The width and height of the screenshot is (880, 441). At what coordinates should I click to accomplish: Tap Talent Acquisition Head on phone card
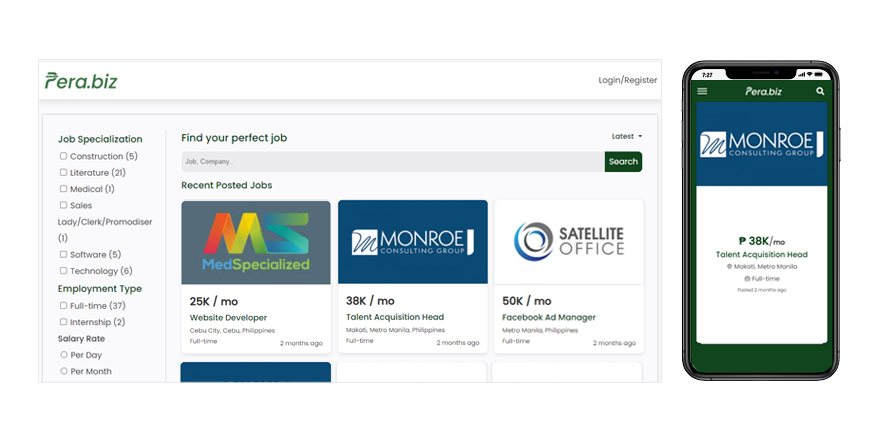coord(762,254)
